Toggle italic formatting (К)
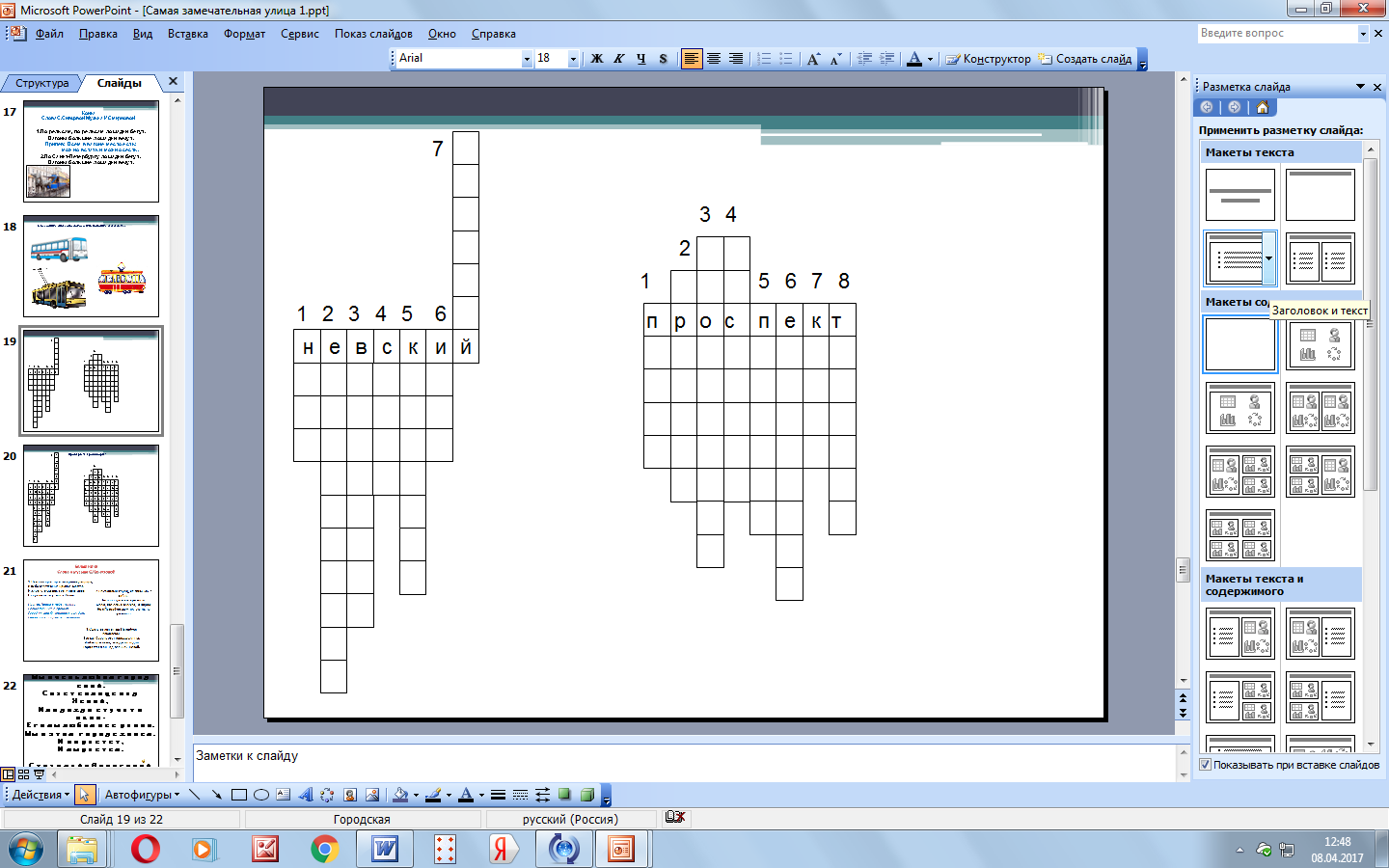 (x=619, y=59)
